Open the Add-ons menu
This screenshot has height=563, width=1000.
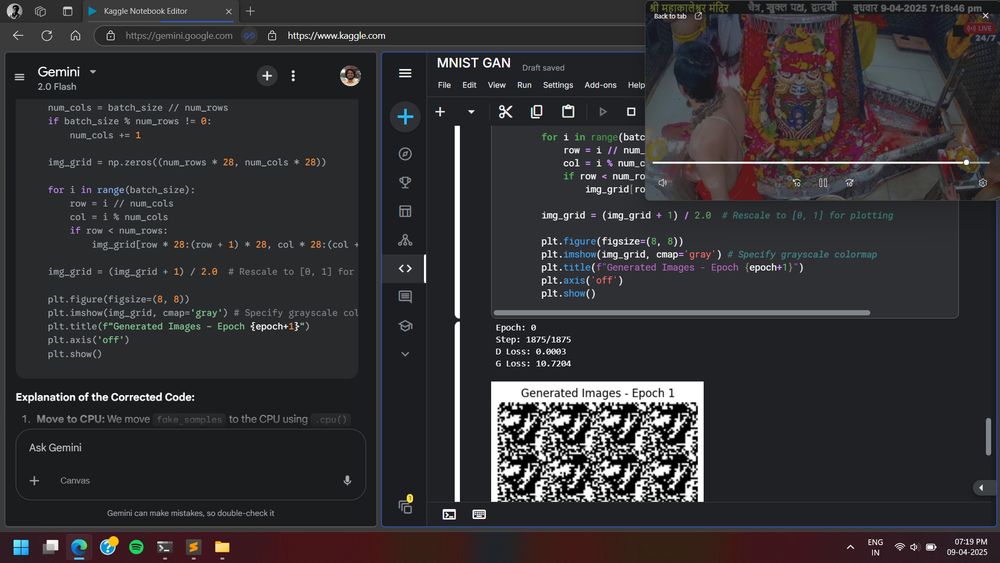tap(600, 85)
